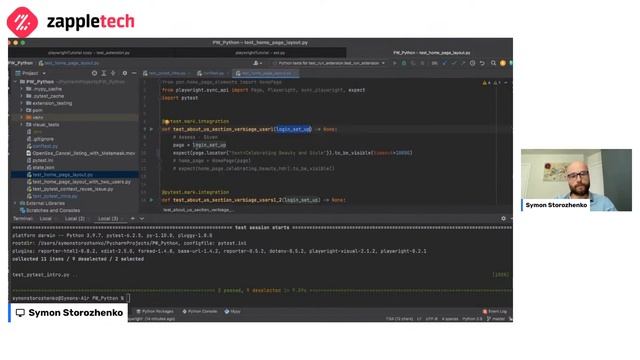Select the Local (2) terminal tab
This screenshot has height=360, width=640.
coord(74,219)
